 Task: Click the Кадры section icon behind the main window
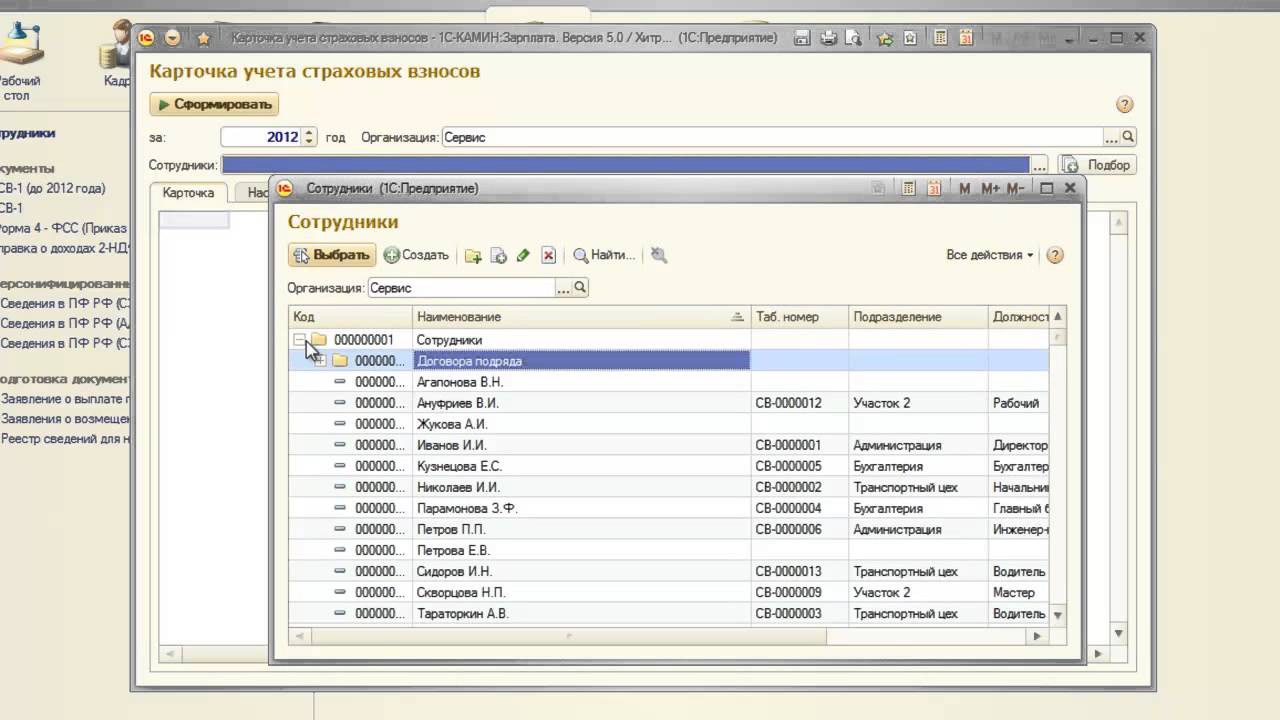pos(118,55)
